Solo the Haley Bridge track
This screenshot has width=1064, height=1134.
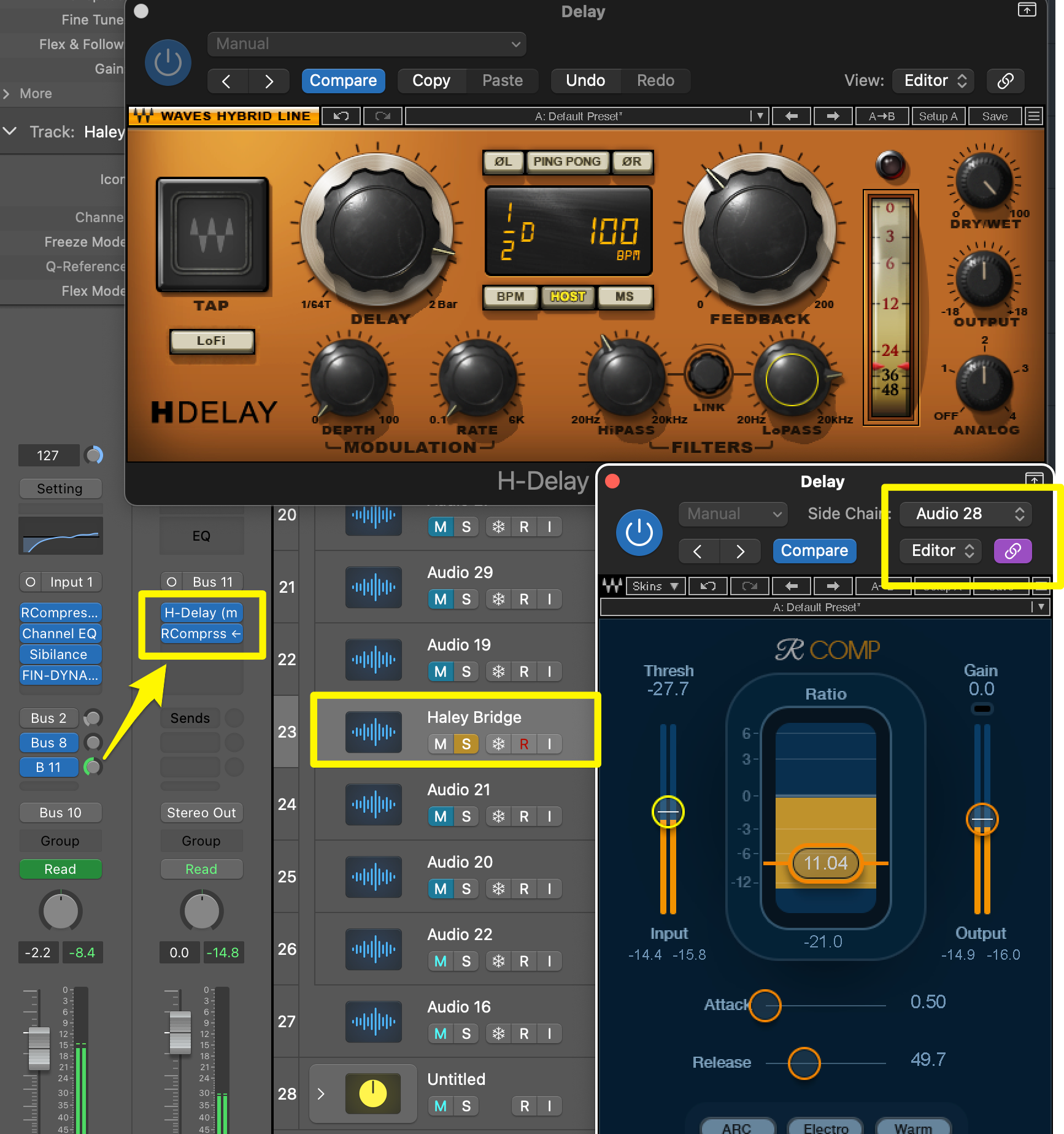466,744
